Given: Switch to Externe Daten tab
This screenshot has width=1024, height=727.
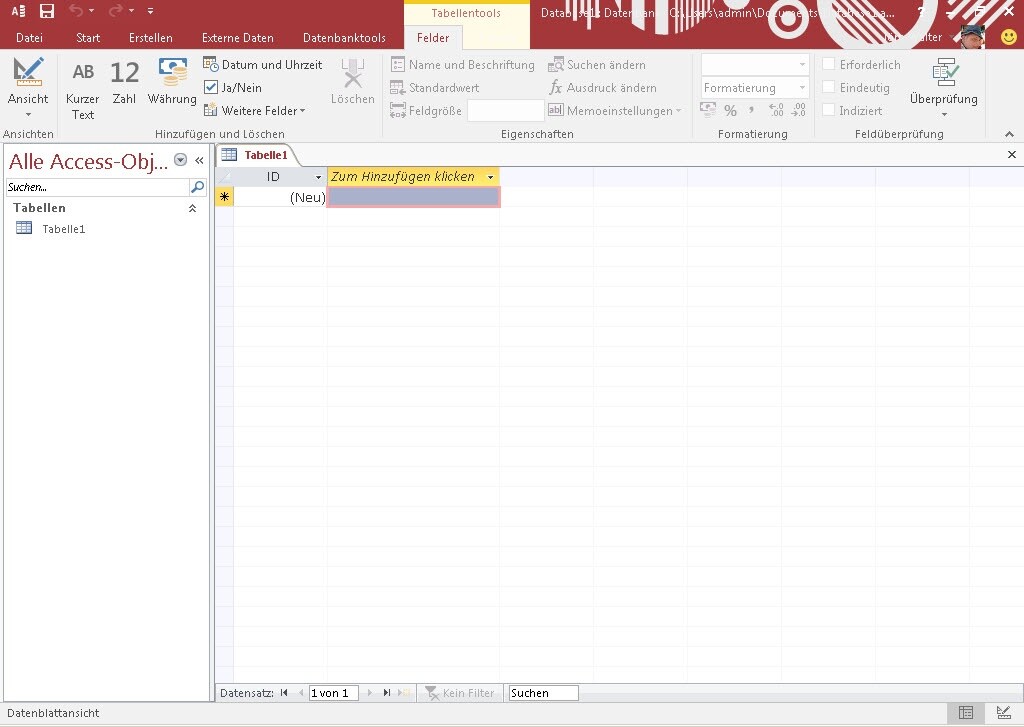Looking at the screenshot, I should [237, 38].
